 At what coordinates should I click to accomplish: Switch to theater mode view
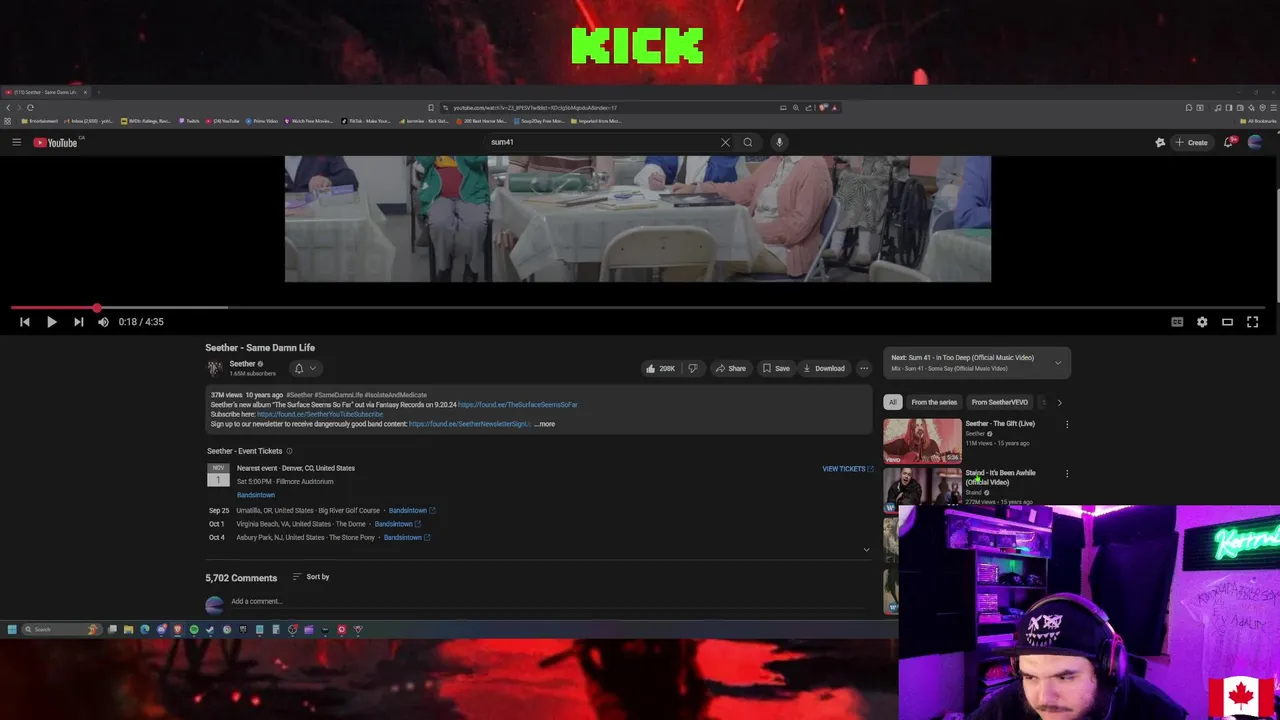tap(1227, 322)
